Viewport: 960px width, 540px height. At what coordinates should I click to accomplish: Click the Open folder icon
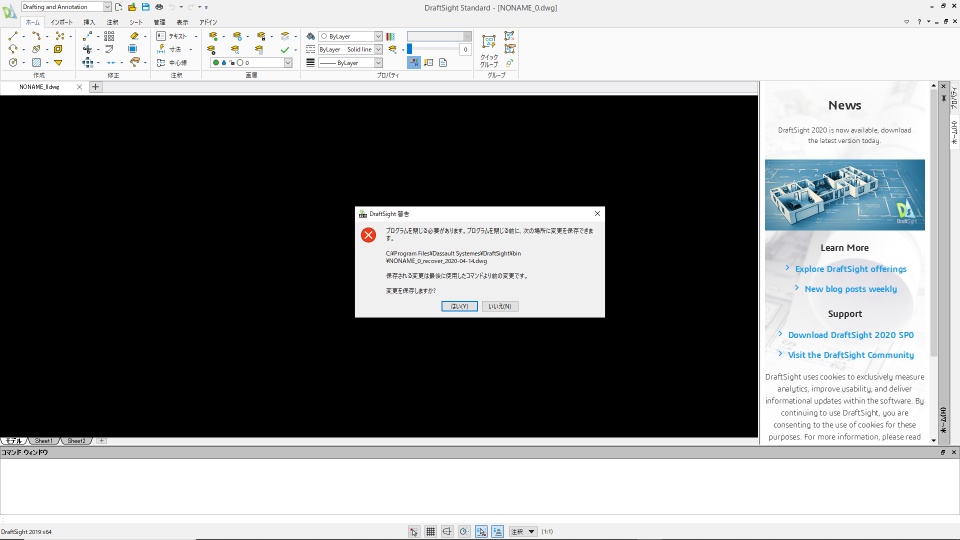[x=132, y=7]
